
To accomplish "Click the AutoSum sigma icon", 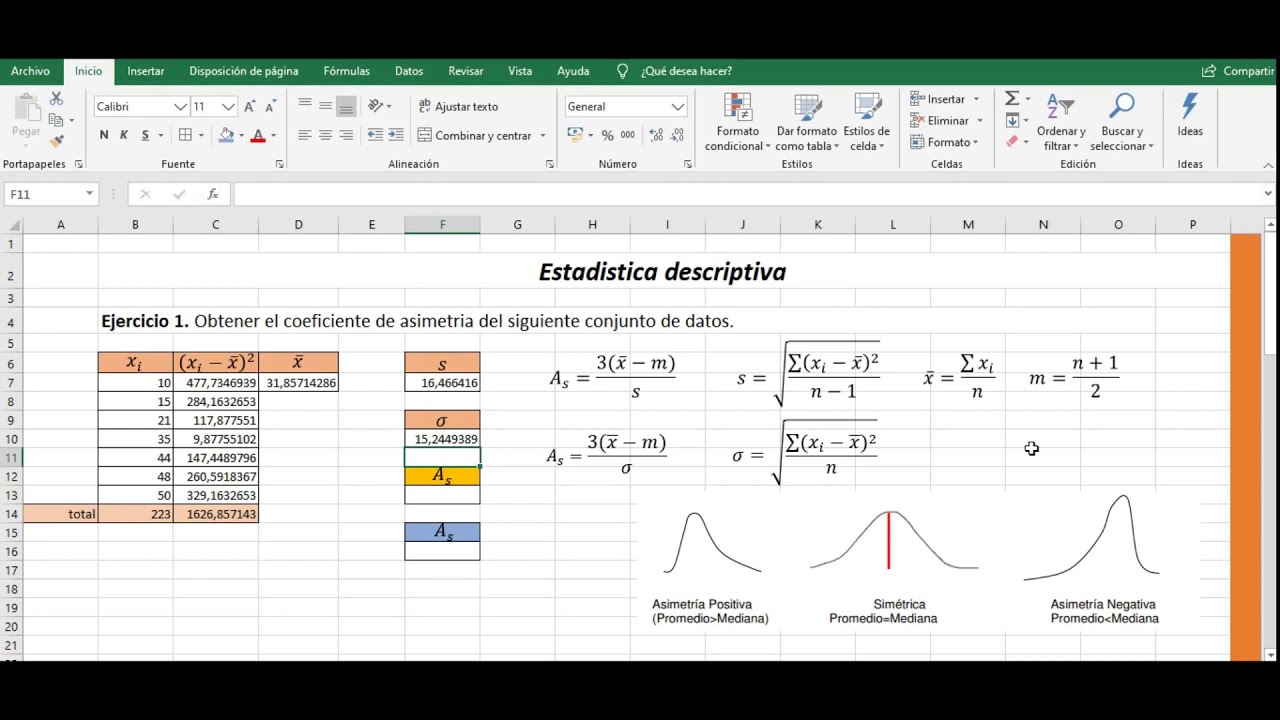I will click(x=1012, y=98).
